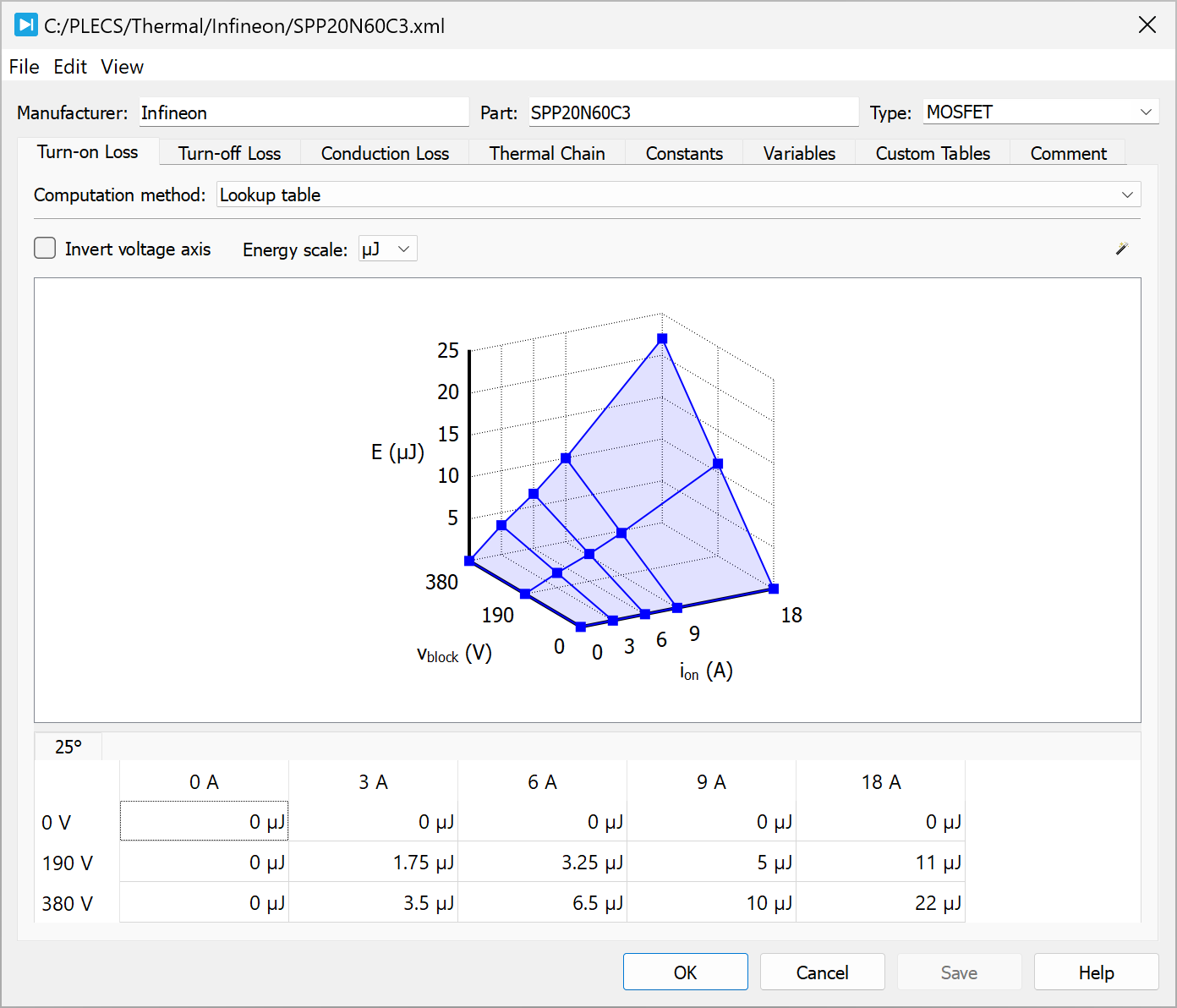Switch to the Turn-off Loss tab

point(229,153)
